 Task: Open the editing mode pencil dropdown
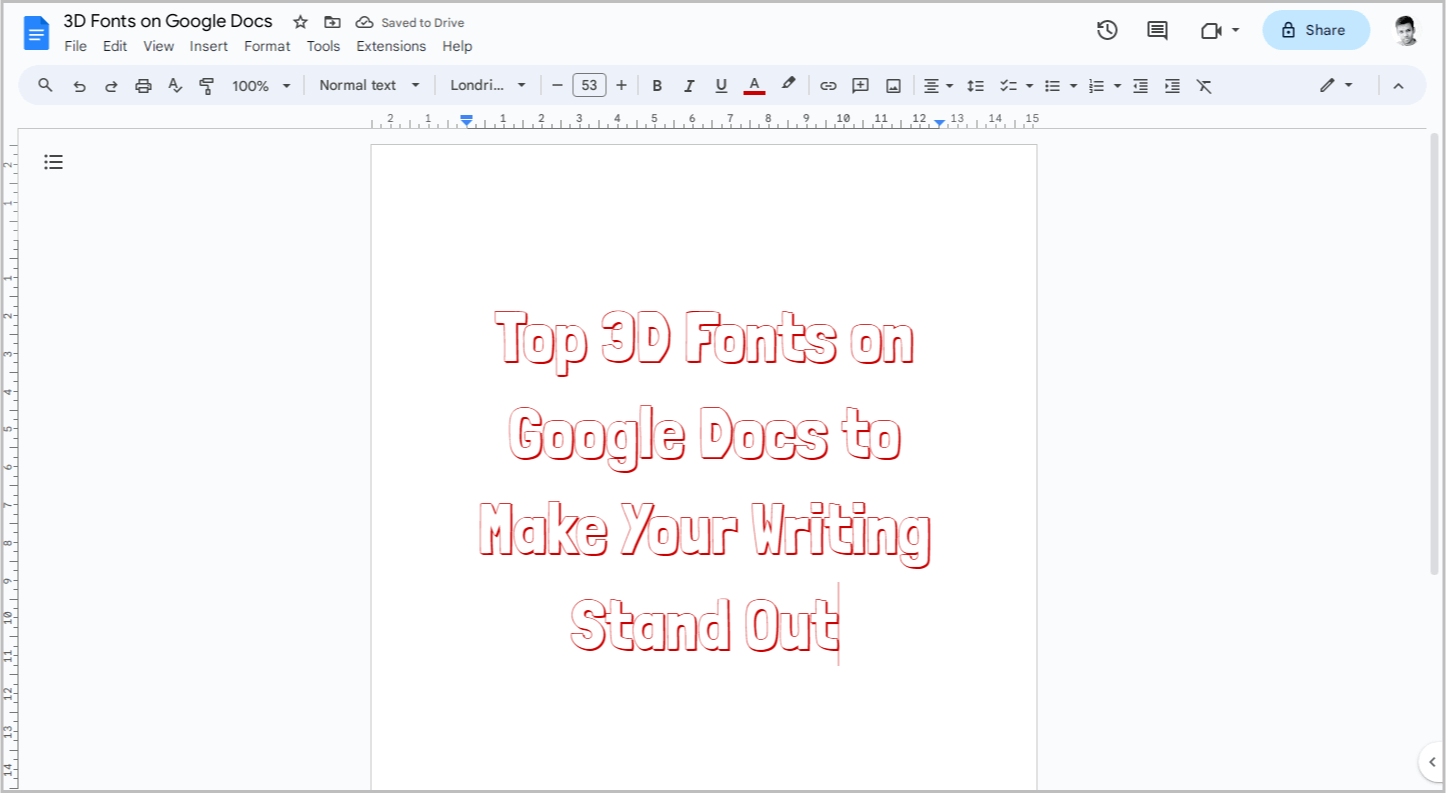coord(1336,86)
